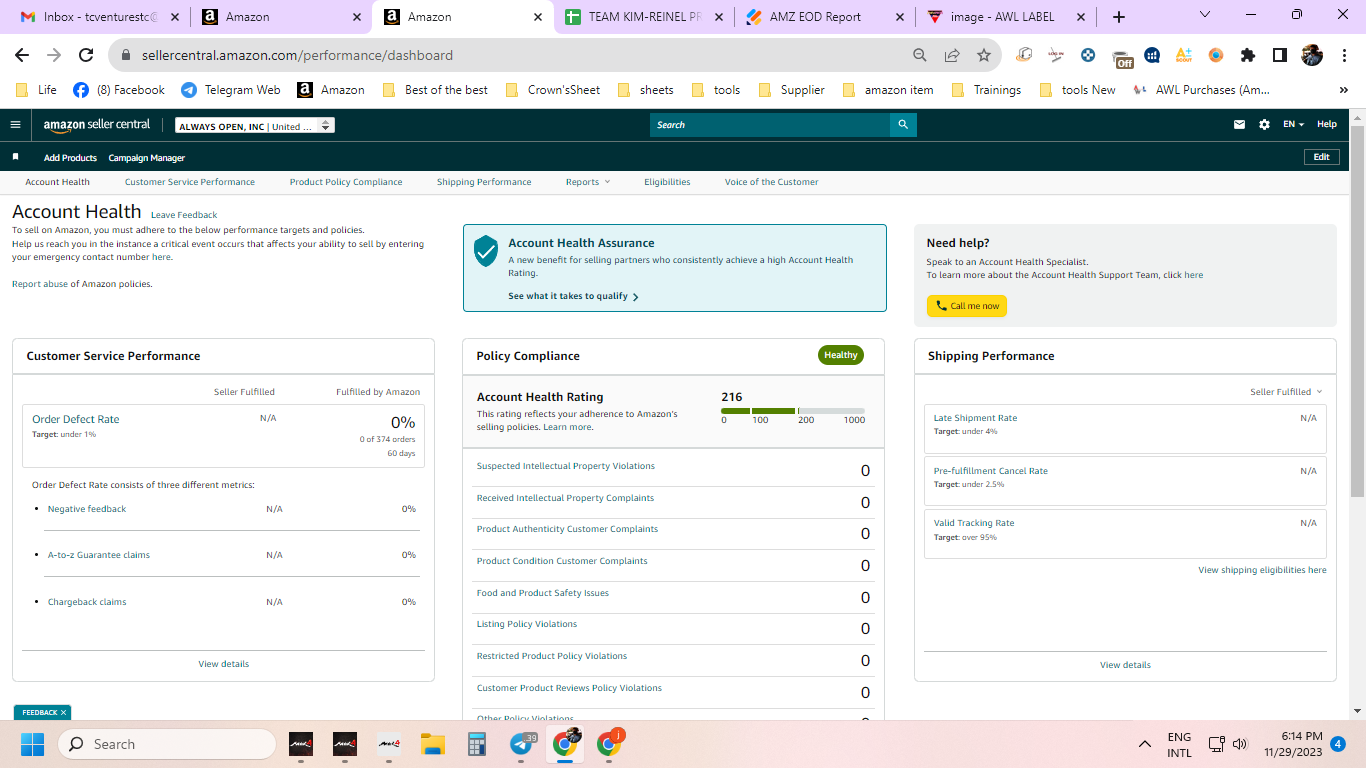
Task: Select the Account Health tab
Action: pyautogui.click(x=58, y=182)
